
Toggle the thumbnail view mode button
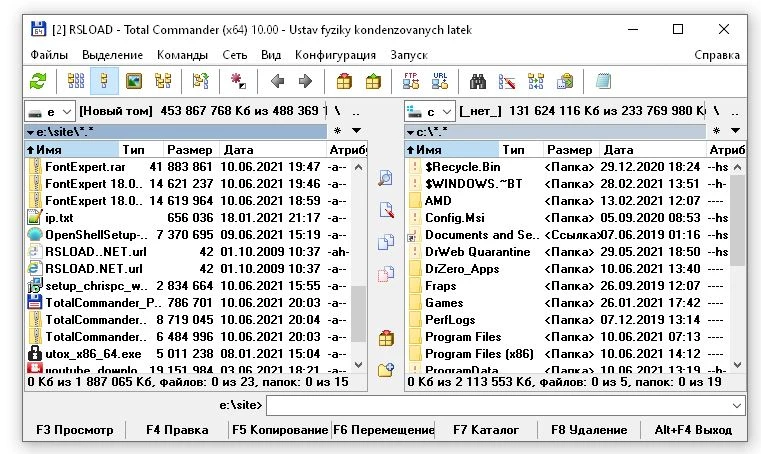point(133,81)
